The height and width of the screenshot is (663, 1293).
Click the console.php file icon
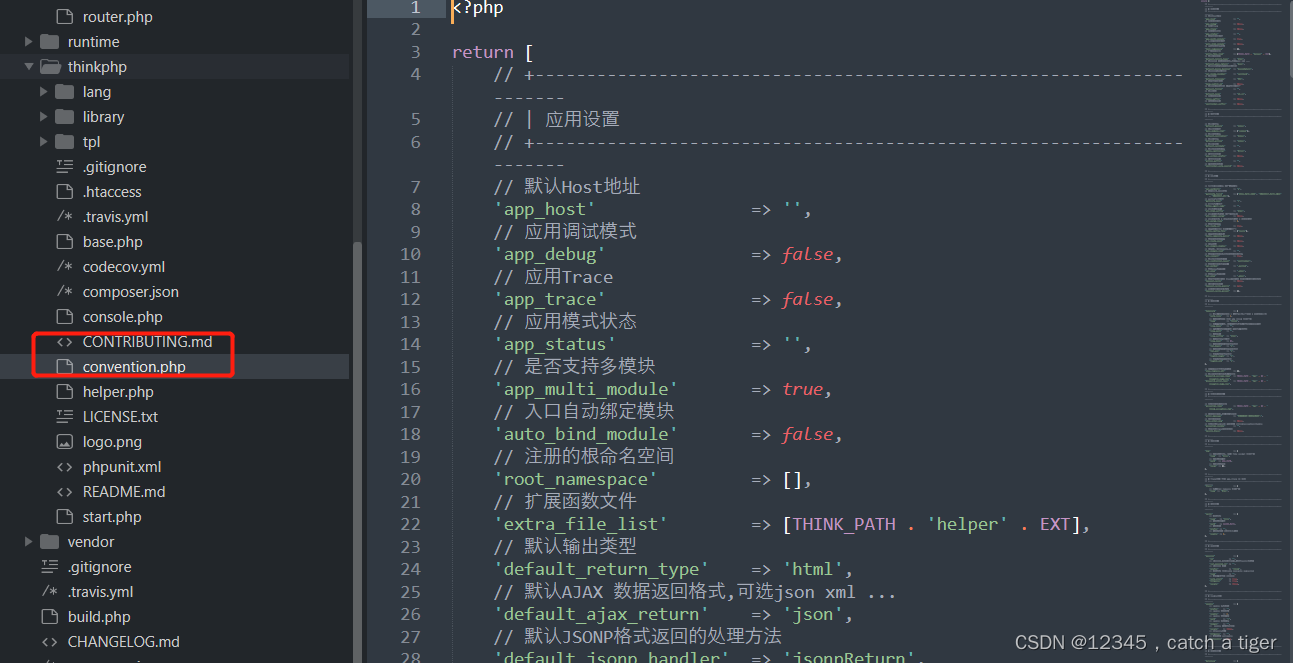click(x=65, y=317)
